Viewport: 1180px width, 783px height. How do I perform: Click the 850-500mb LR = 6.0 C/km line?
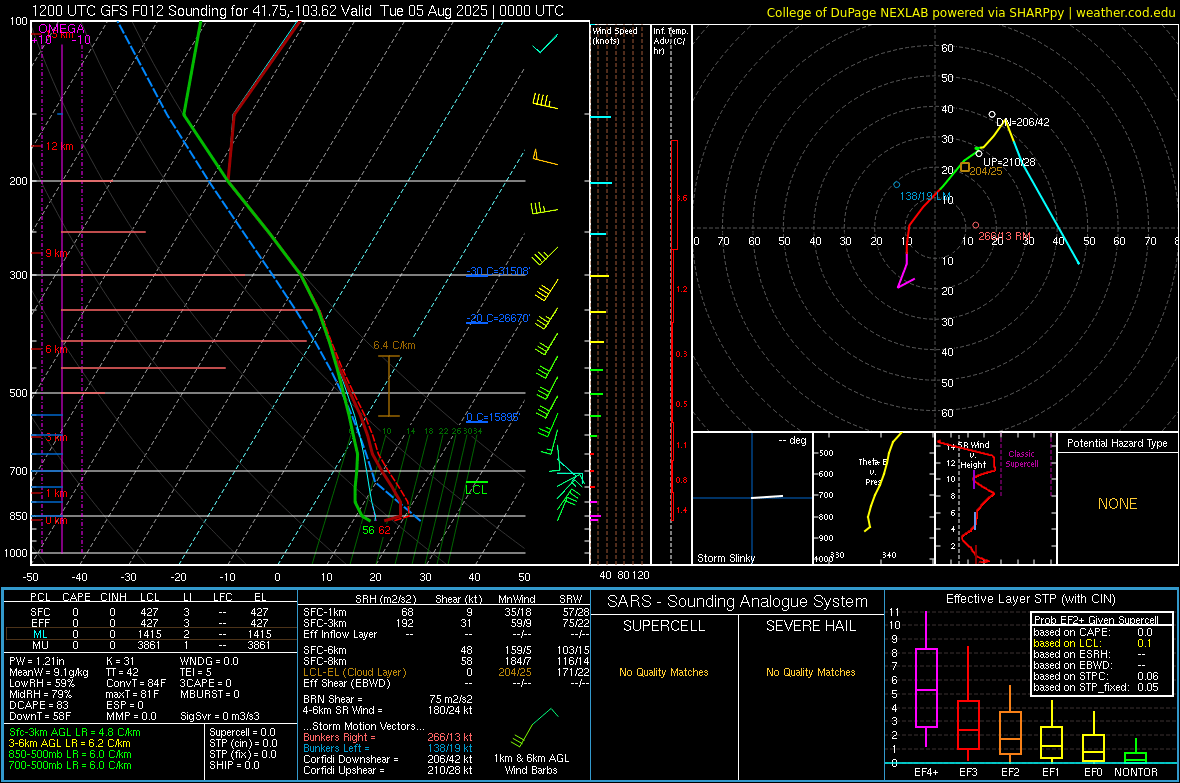click(70, 754)
